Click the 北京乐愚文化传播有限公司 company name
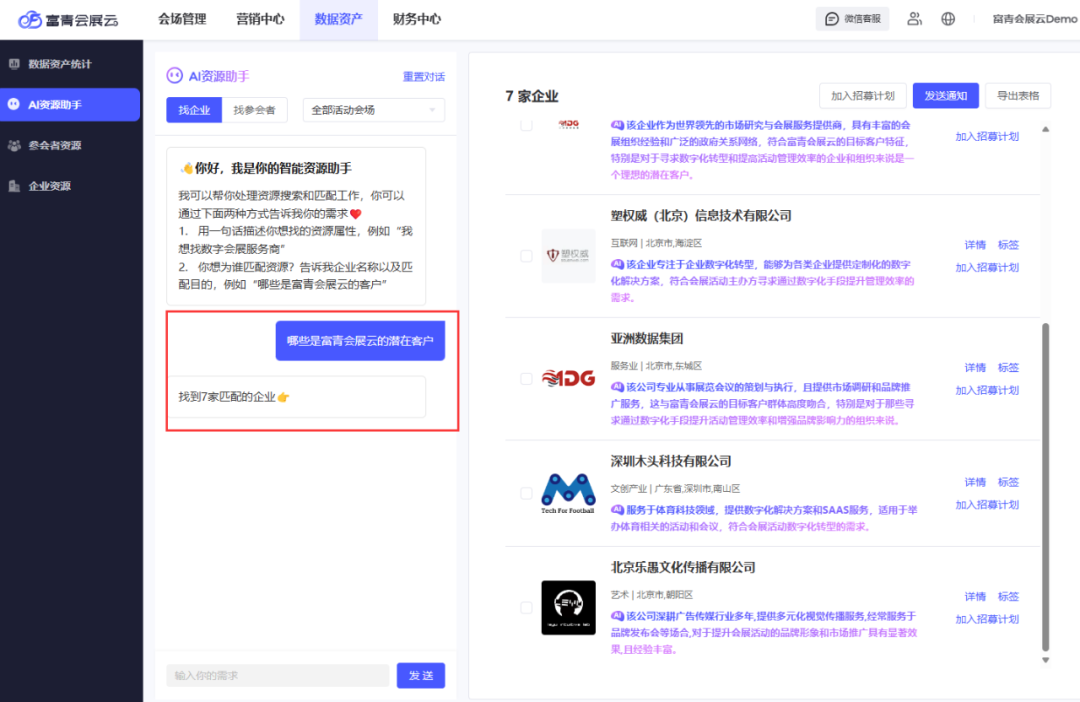This screenshot has width=1080, height=702. point(683,567)
